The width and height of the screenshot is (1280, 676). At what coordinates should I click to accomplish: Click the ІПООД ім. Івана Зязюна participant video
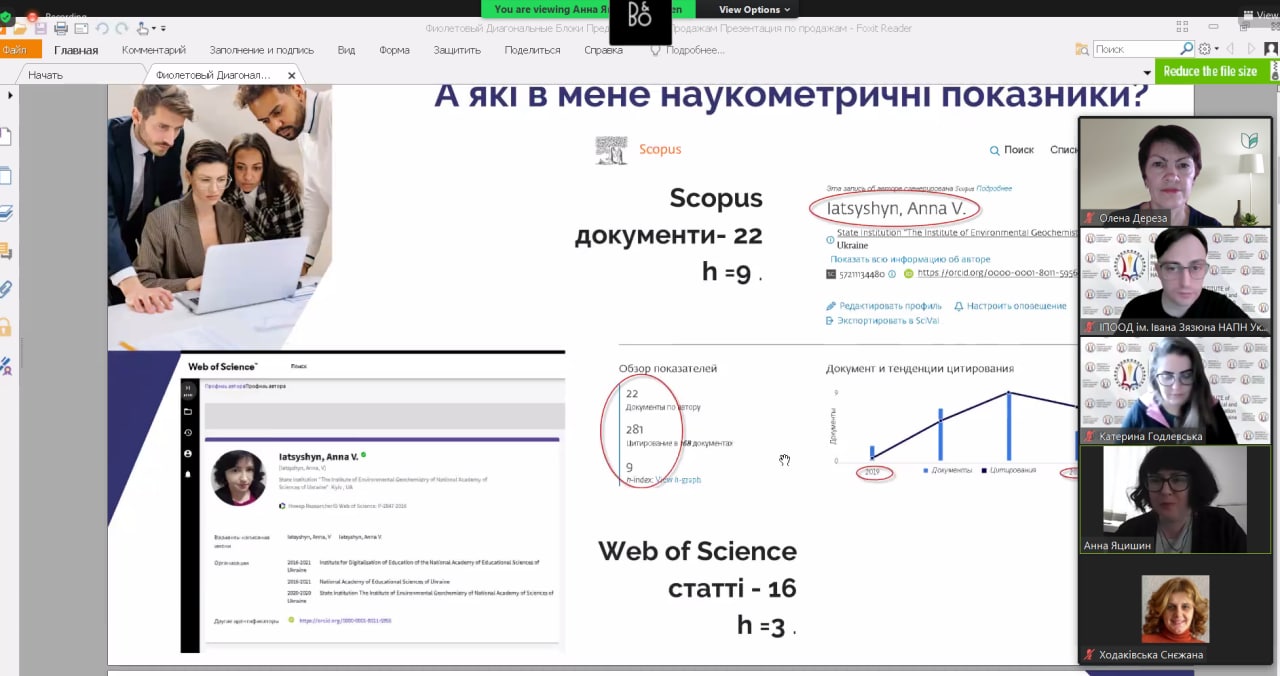tap(1175, 281)
